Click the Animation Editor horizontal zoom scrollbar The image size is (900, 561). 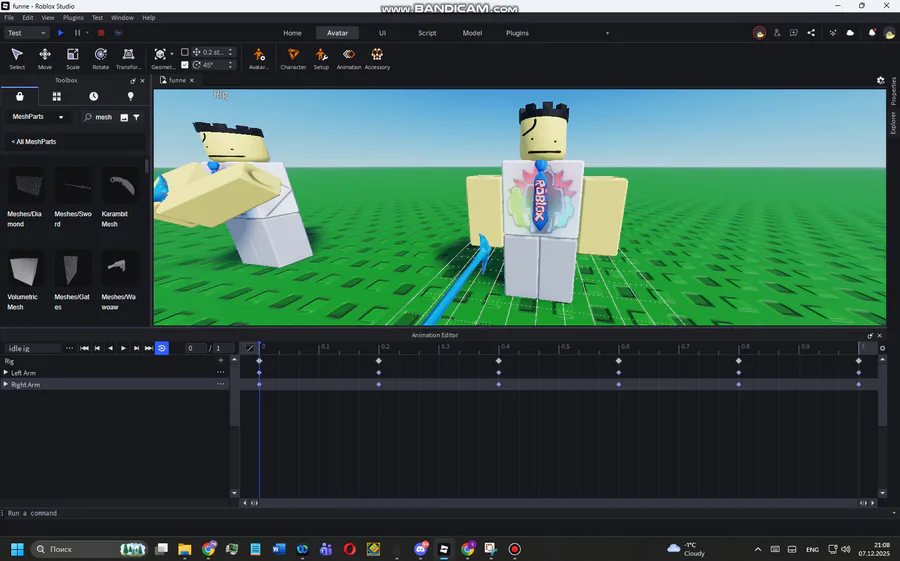[x=558, y=503]
